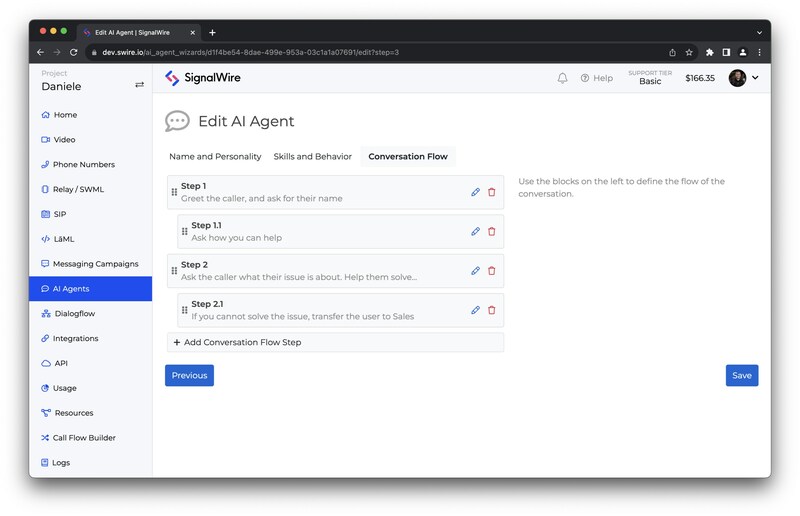Add a new Conversation Flow Step
The image size is (800, 516).
click(237, 342)
